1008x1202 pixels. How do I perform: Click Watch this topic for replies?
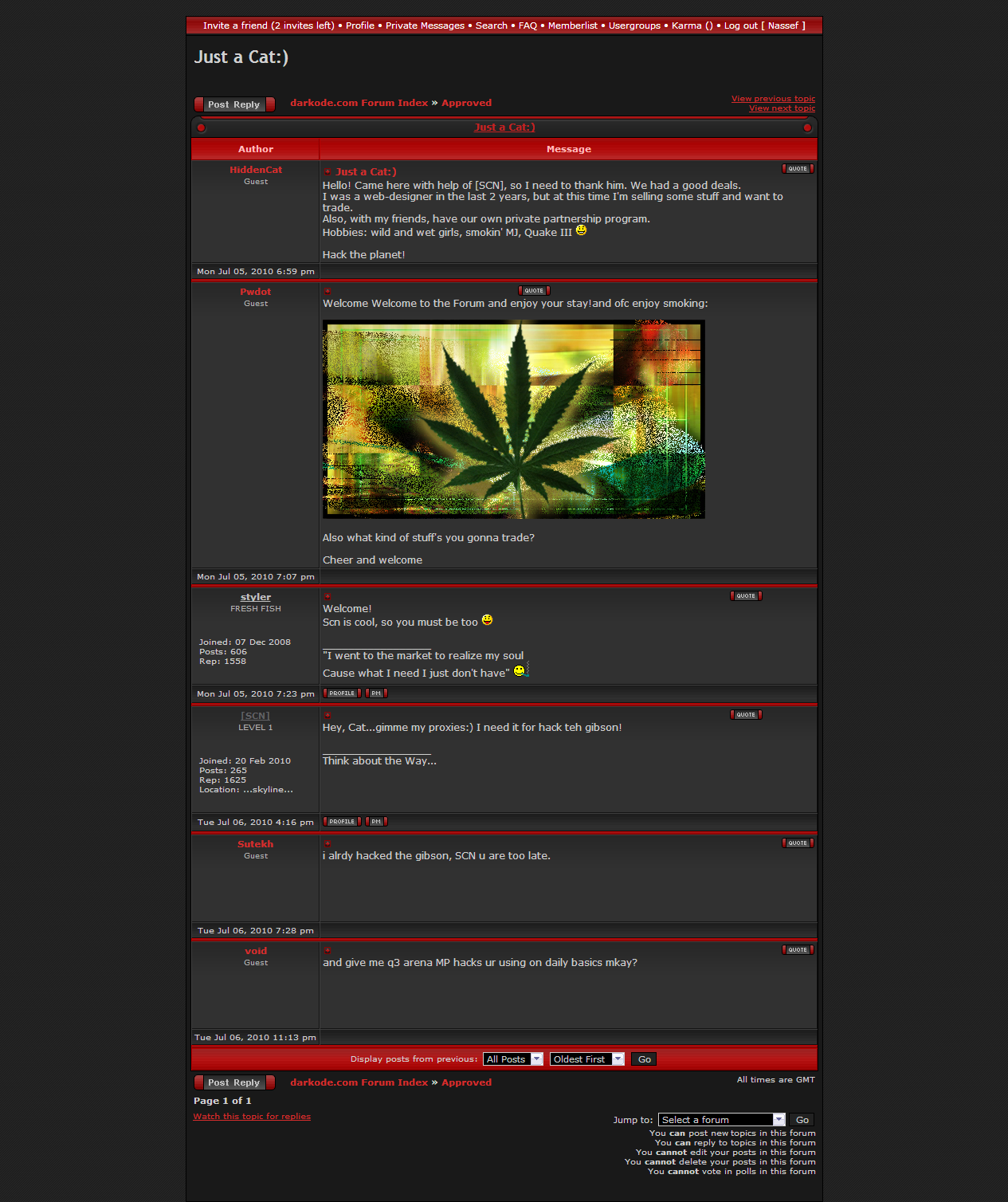[x=252, y=1117]
